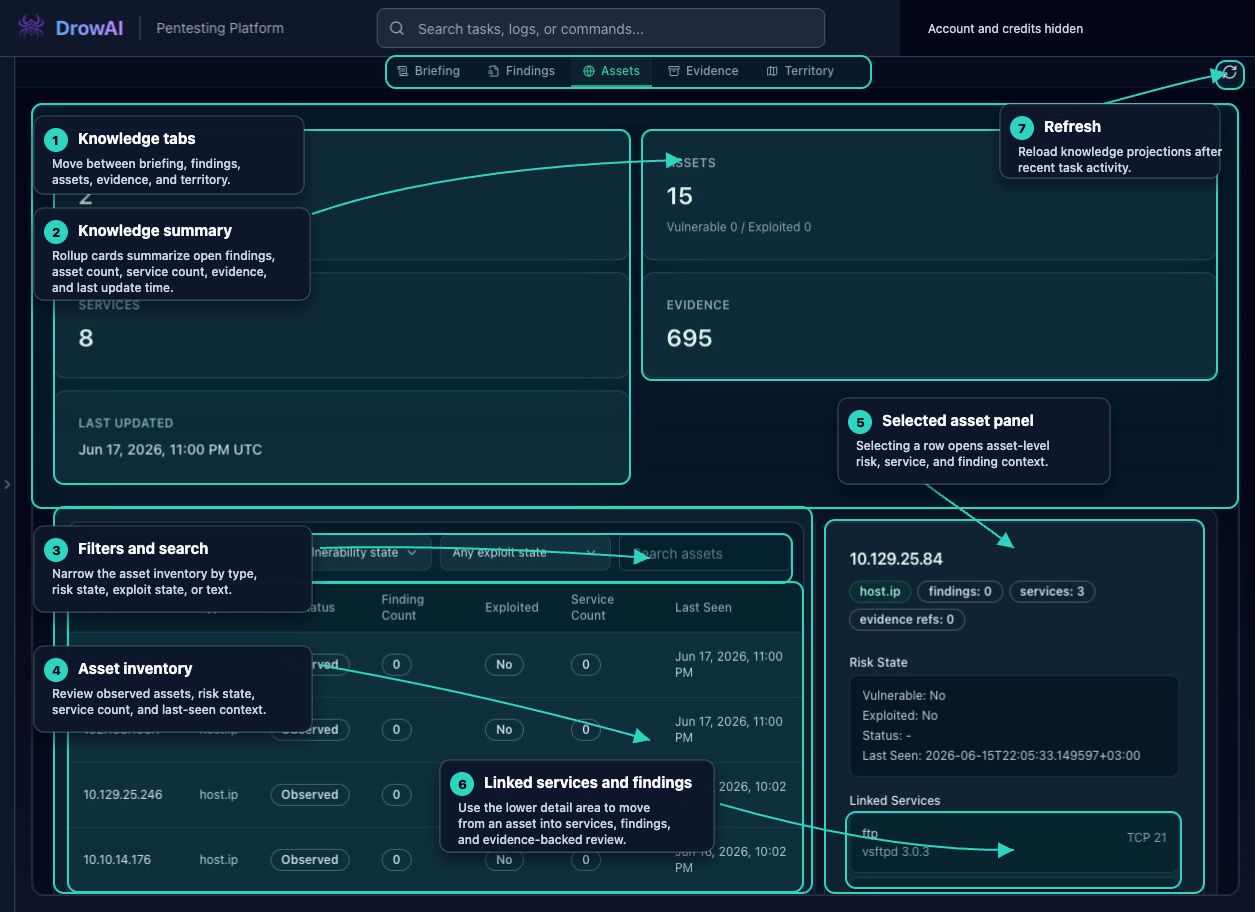Click the 'Exploited' column header
Image resolution: width=1255 pixels, height=912 pixels.
pyautogui.click(x=512, y=607)
